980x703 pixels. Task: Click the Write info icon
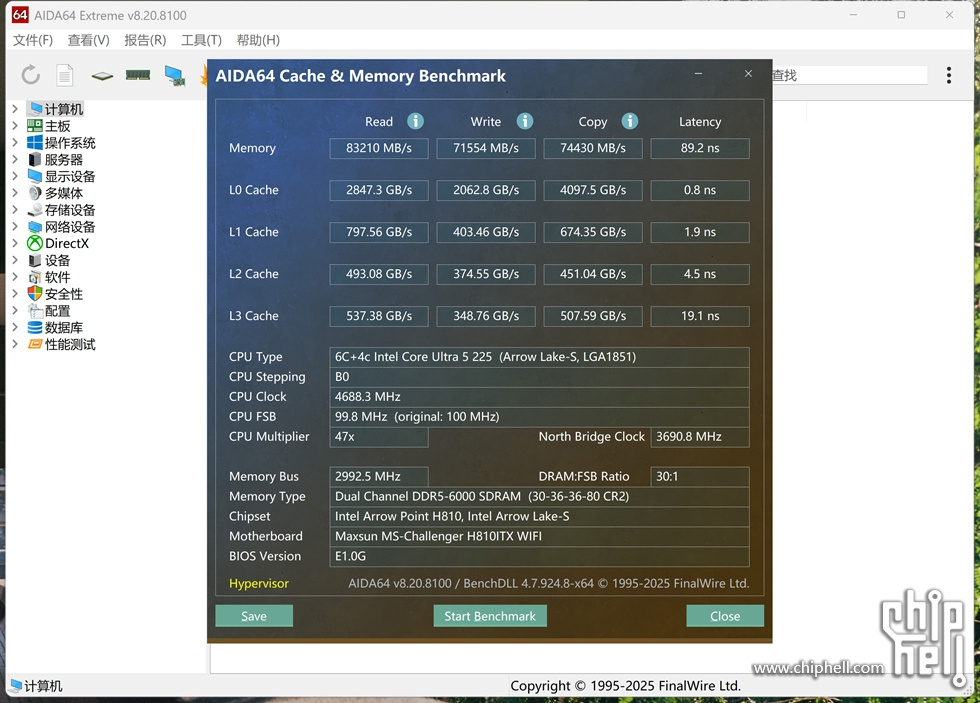point(524,121)
